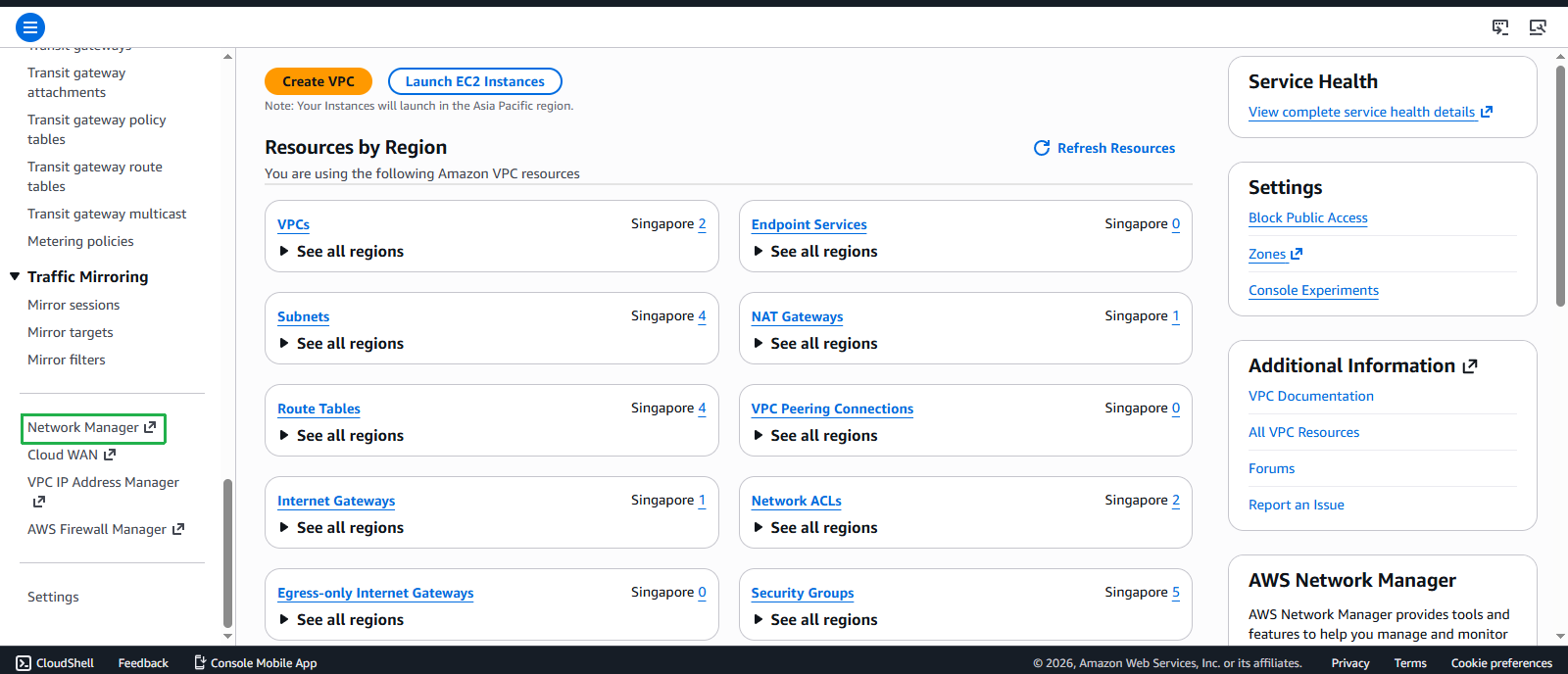
Task: Click the Create VPC button
Action: pos(318,81)
